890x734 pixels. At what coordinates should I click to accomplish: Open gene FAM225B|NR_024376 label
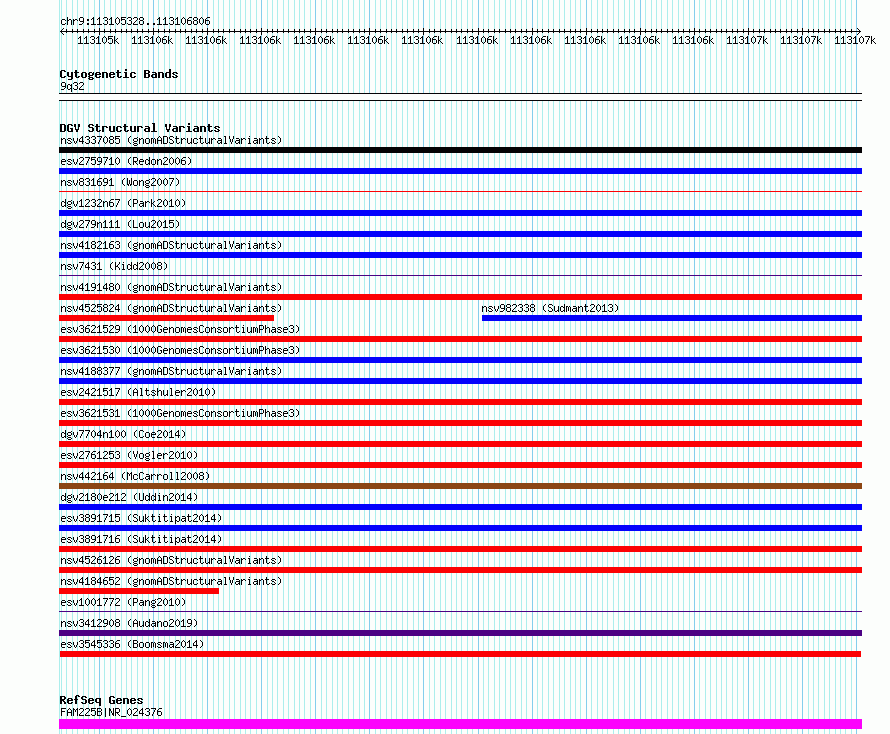[x=111, y=712]
